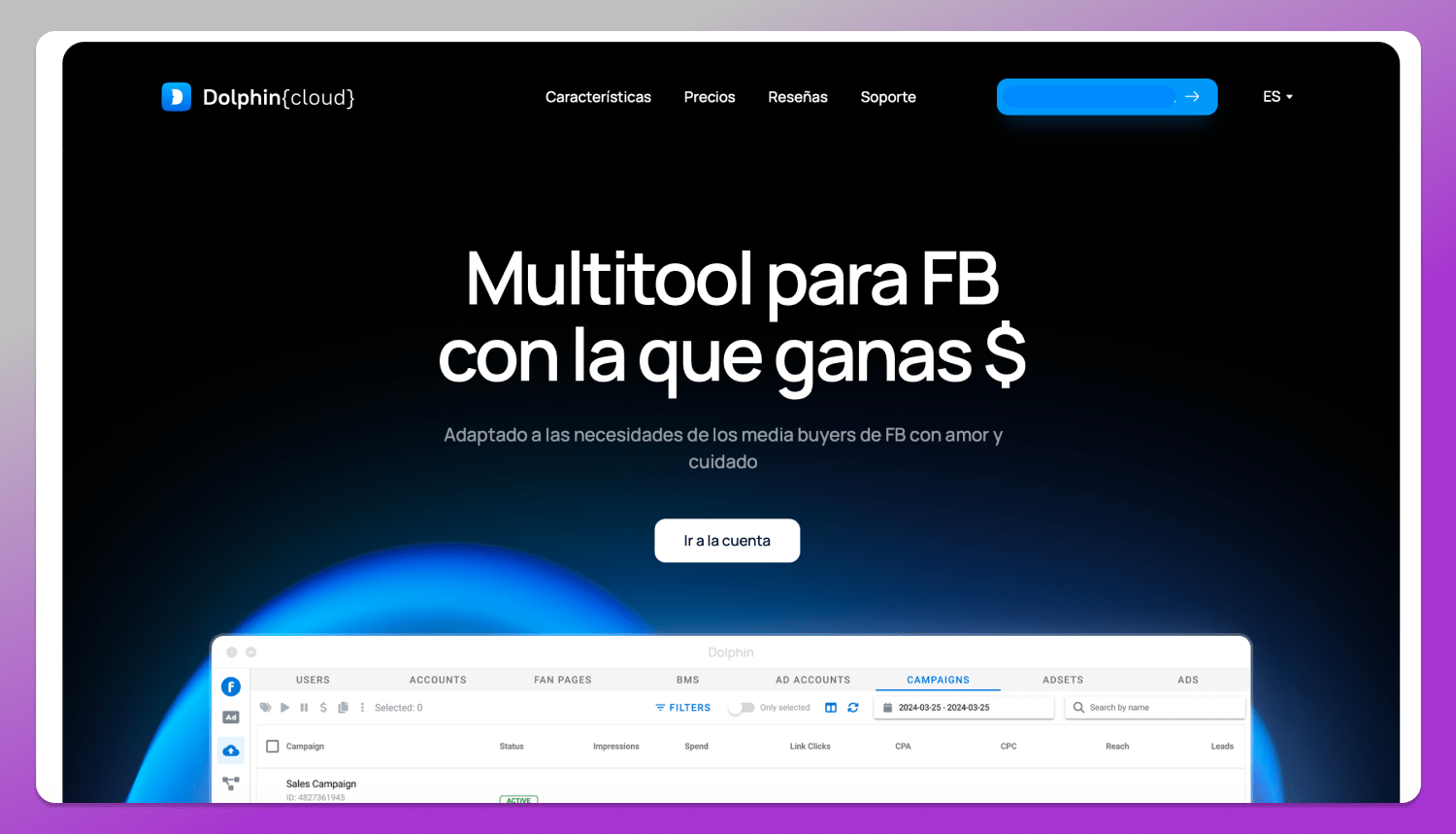
Task: Click the blue header call-to-action button
Action: (1107, 97)
